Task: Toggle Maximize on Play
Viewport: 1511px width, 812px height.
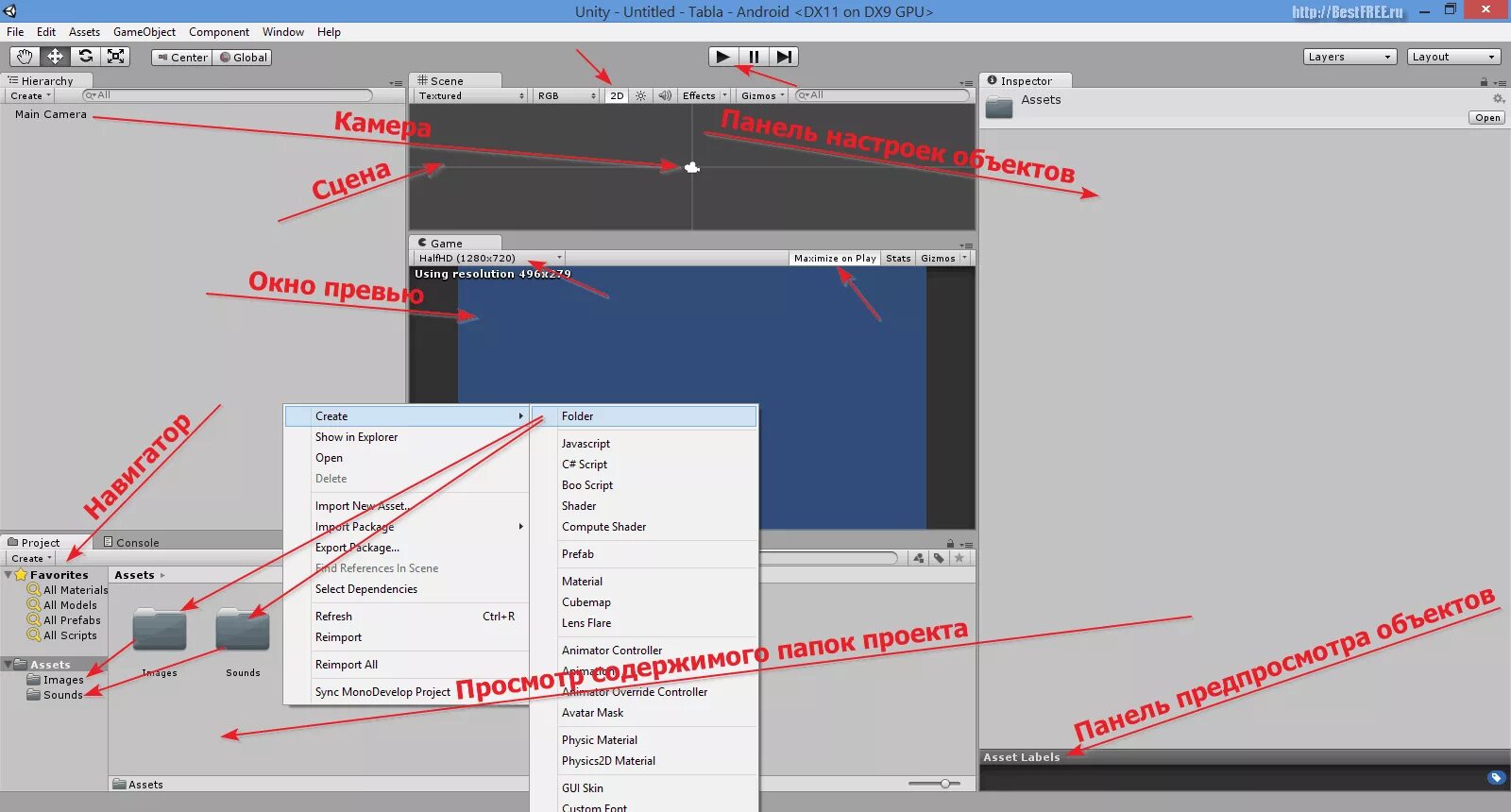Action: 835,258
